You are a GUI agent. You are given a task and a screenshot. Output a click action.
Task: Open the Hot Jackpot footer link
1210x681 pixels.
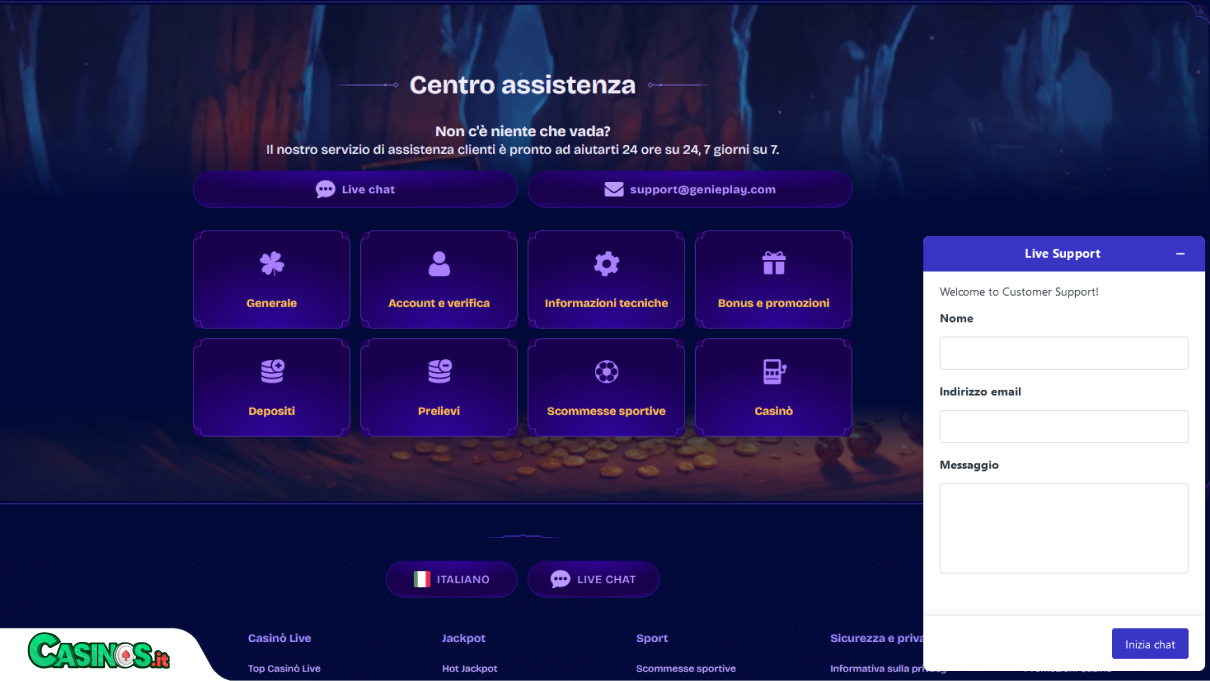pyautogui.click(x=469, y=668)
